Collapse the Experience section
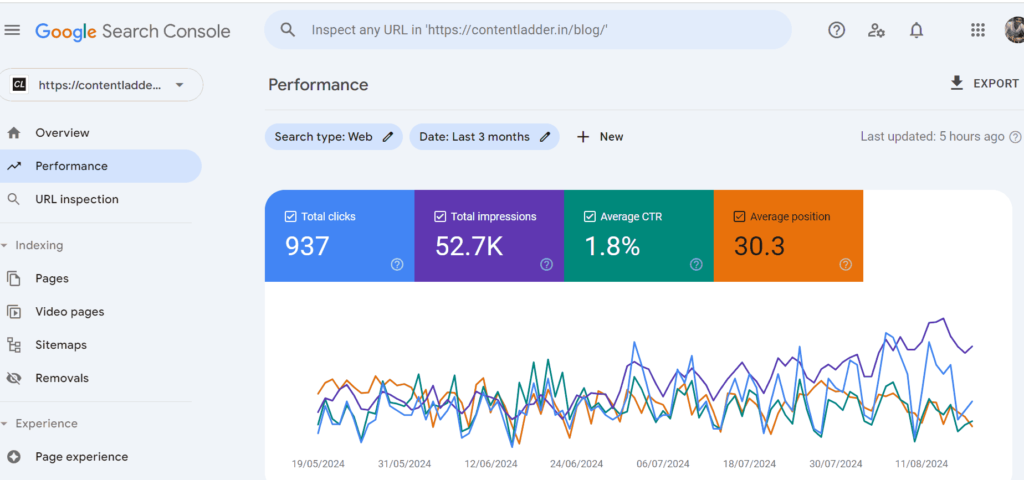Image resolution: width=1024 pixels, height=480 pixels. coord(39,423)
